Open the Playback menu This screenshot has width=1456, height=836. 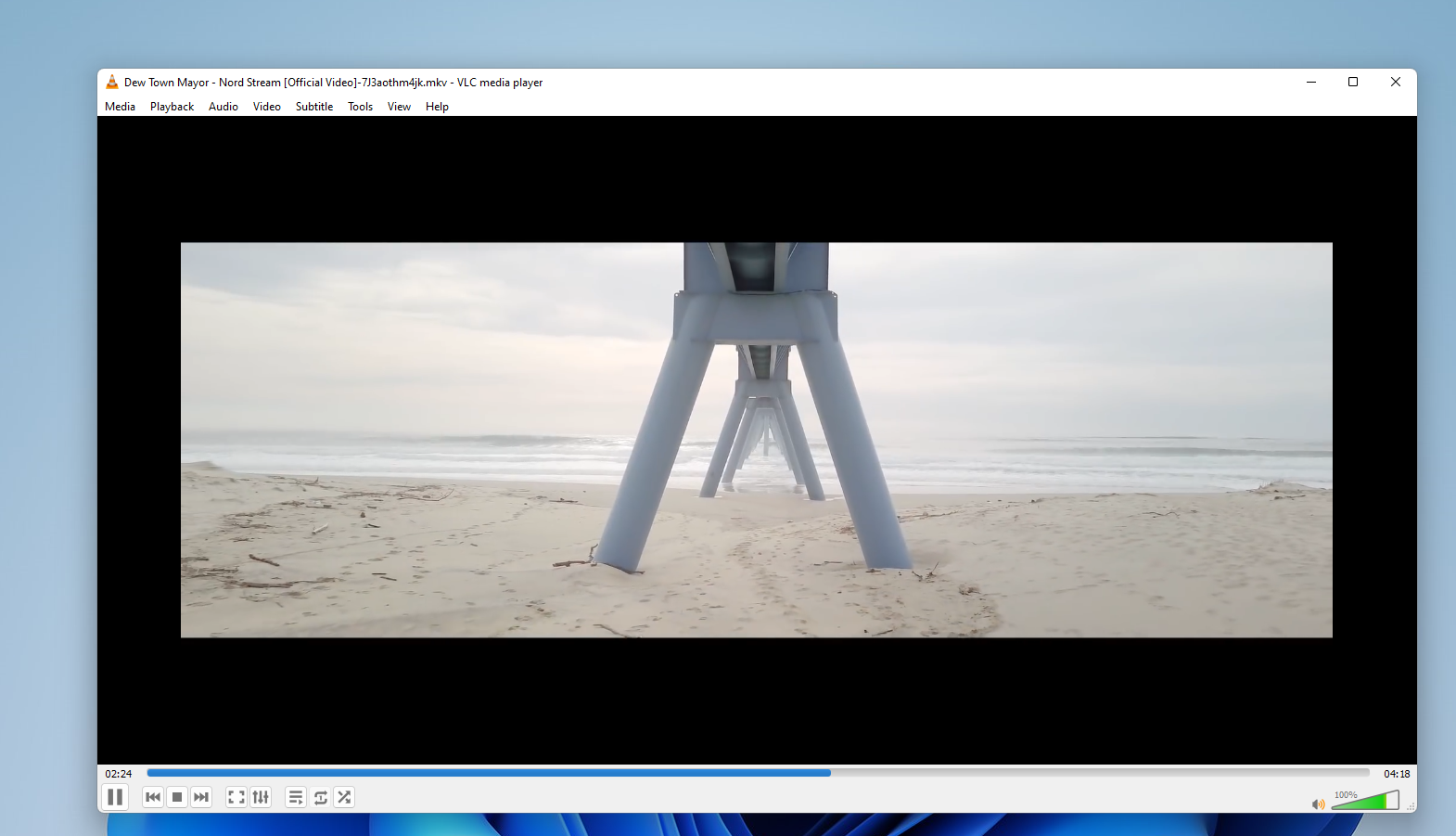point(172,107)
